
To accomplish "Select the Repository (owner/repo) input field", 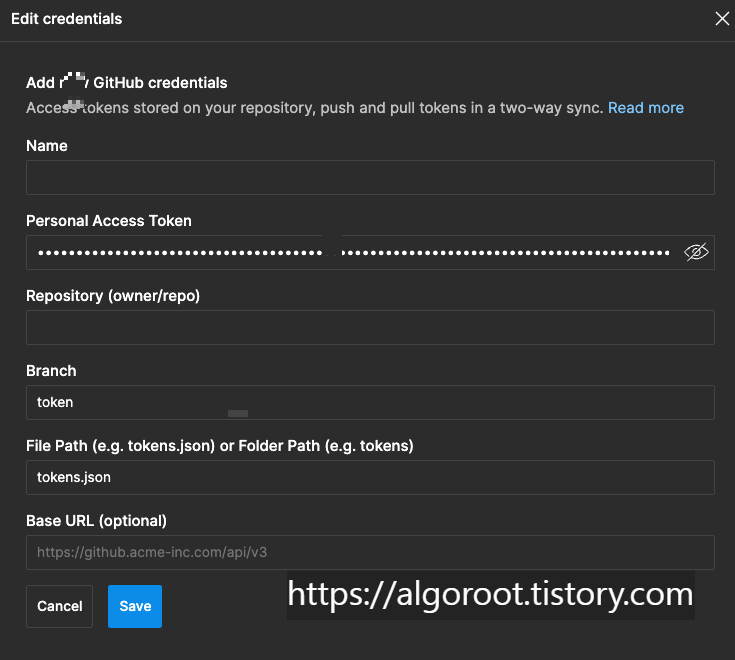I will tap(370, 327).
